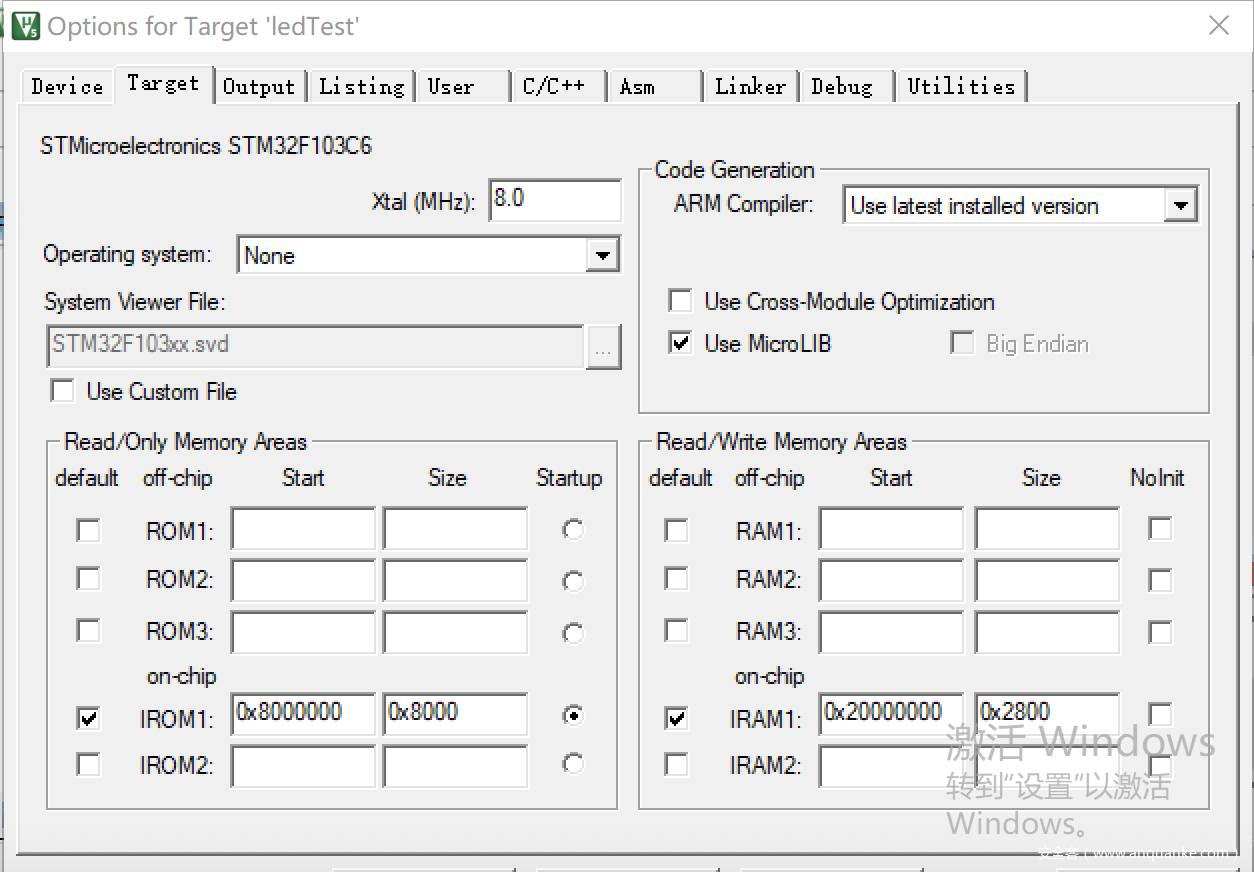Image resolution: width=1254 pixels, height=872 pixels.
Task: Click the System Viewer File browse button
Action: pos(603,347)
